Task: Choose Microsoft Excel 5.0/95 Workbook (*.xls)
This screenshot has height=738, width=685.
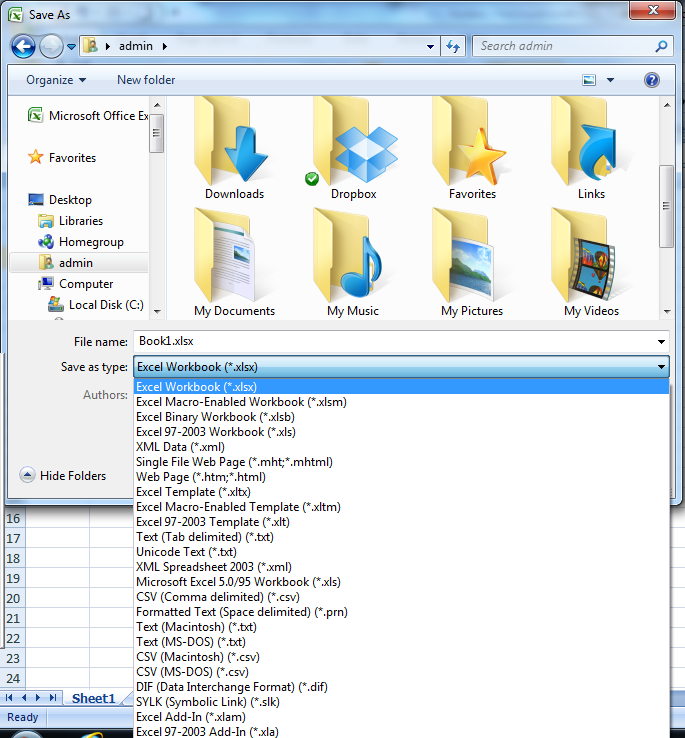Action: 401,582
